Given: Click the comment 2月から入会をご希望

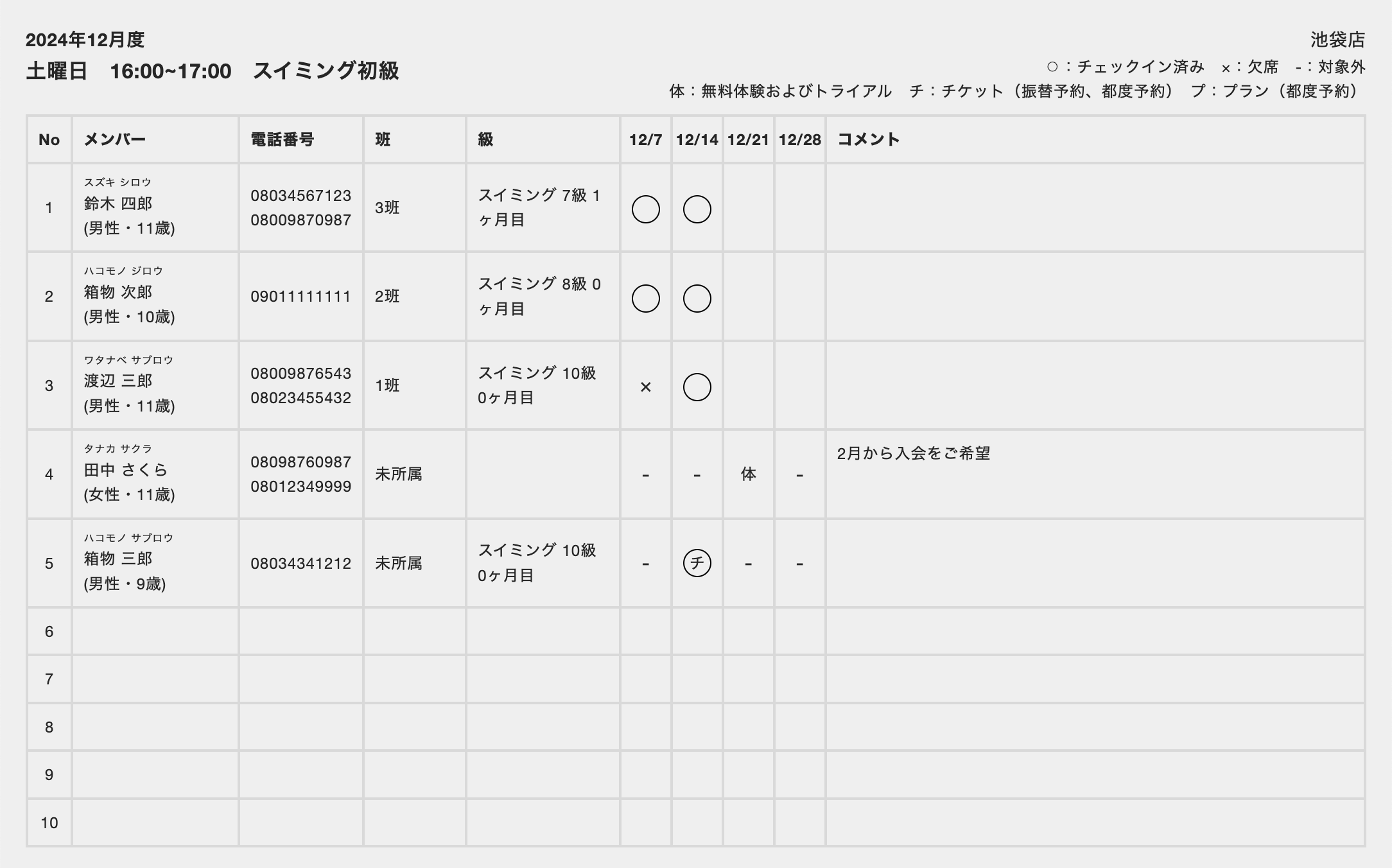Looking at the screenshot, I should [913, 453].
